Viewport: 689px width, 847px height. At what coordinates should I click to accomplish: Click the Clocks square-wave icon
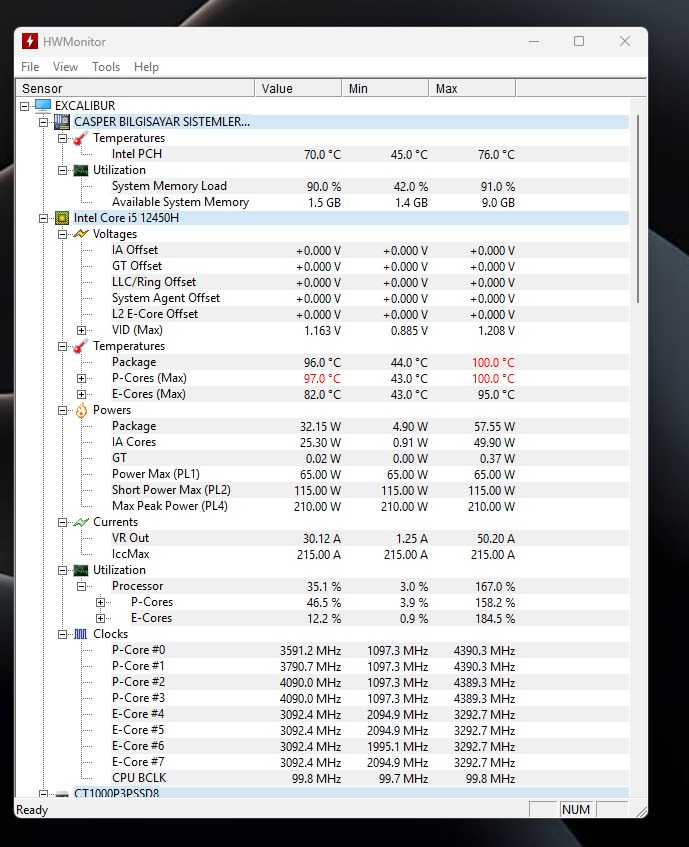pyautogui.click(x=80, y=634)
